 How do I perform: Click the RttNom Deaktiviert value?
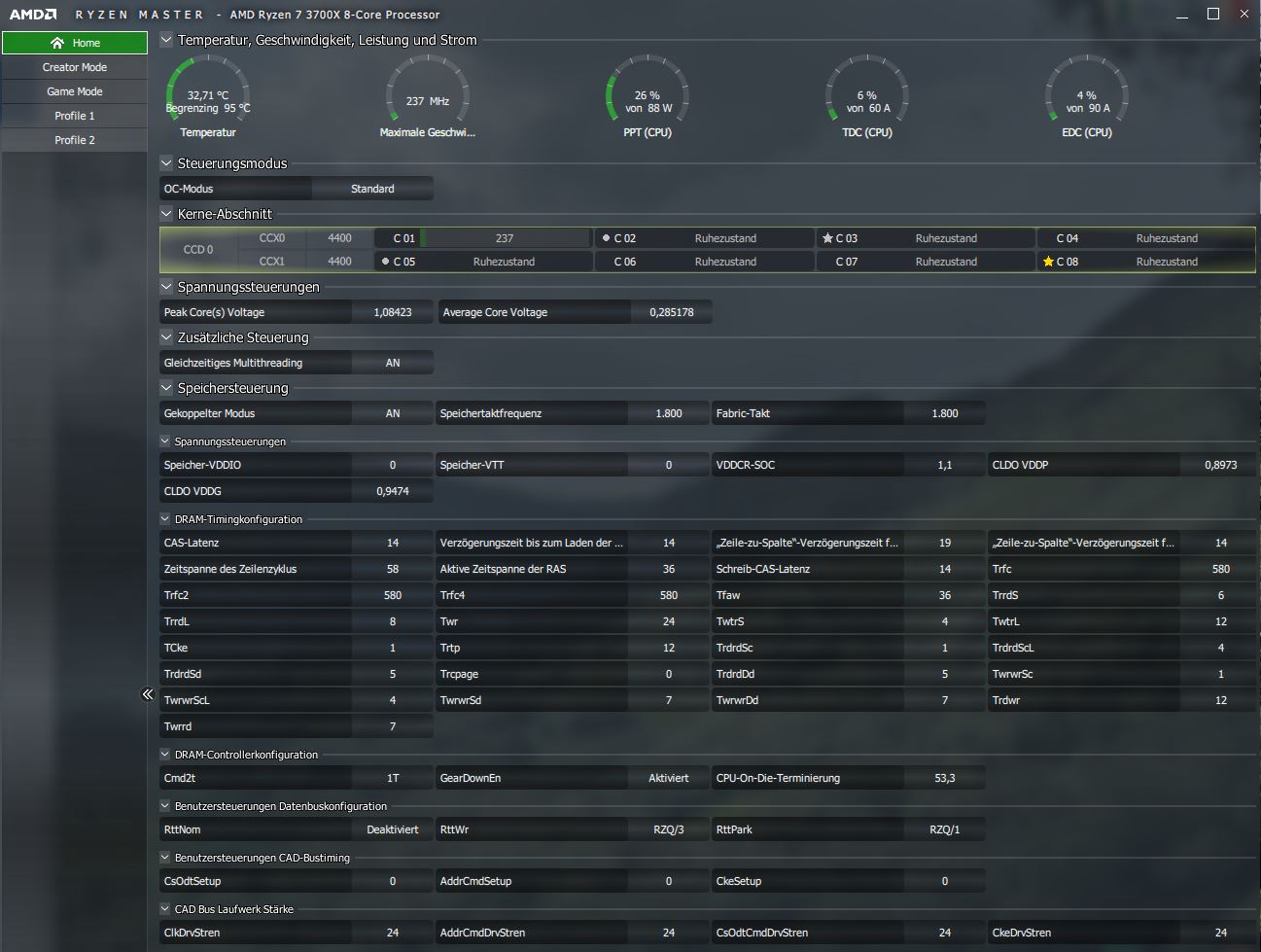point(393,829)
